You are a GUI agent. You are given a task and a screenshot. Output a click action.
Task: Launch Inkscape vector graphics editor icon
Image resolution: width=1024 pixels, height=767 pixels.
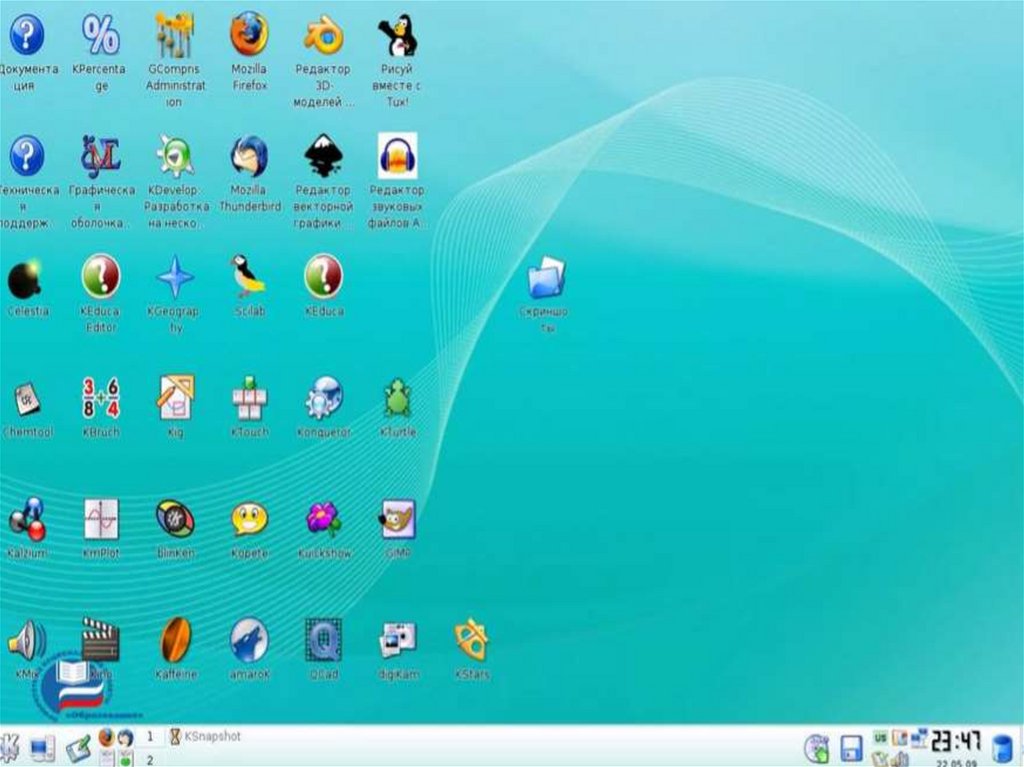(x=323, y=155)
